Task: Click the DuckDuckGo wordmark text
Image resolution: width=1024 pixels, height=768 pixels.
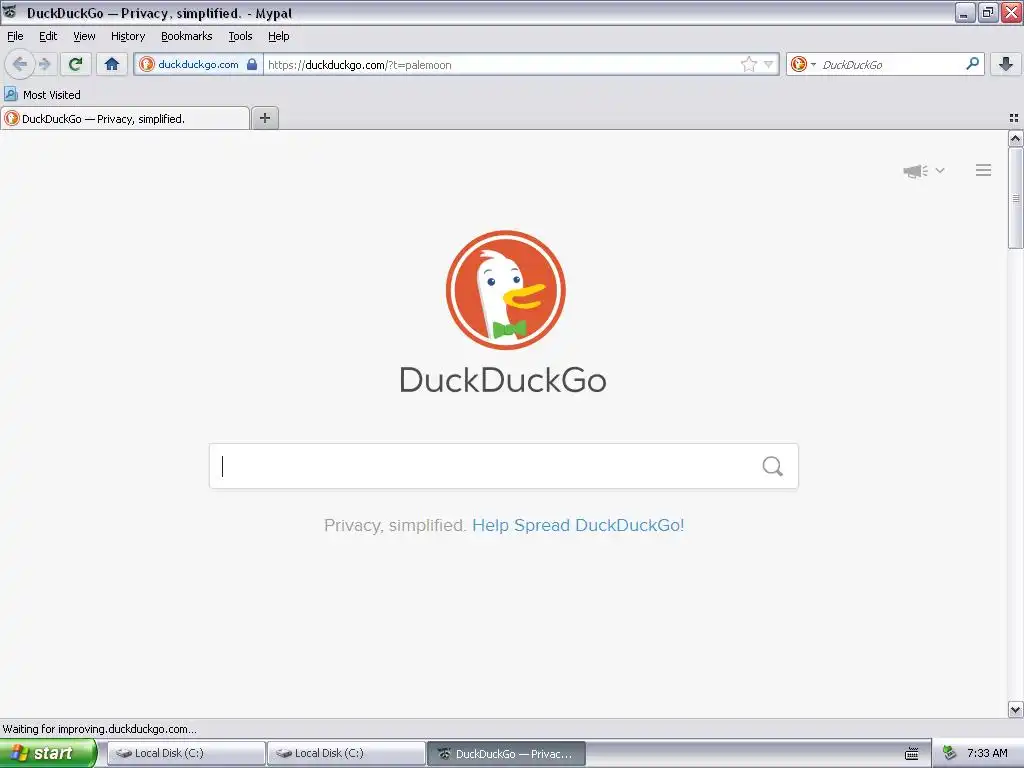Action: [503, 380]
